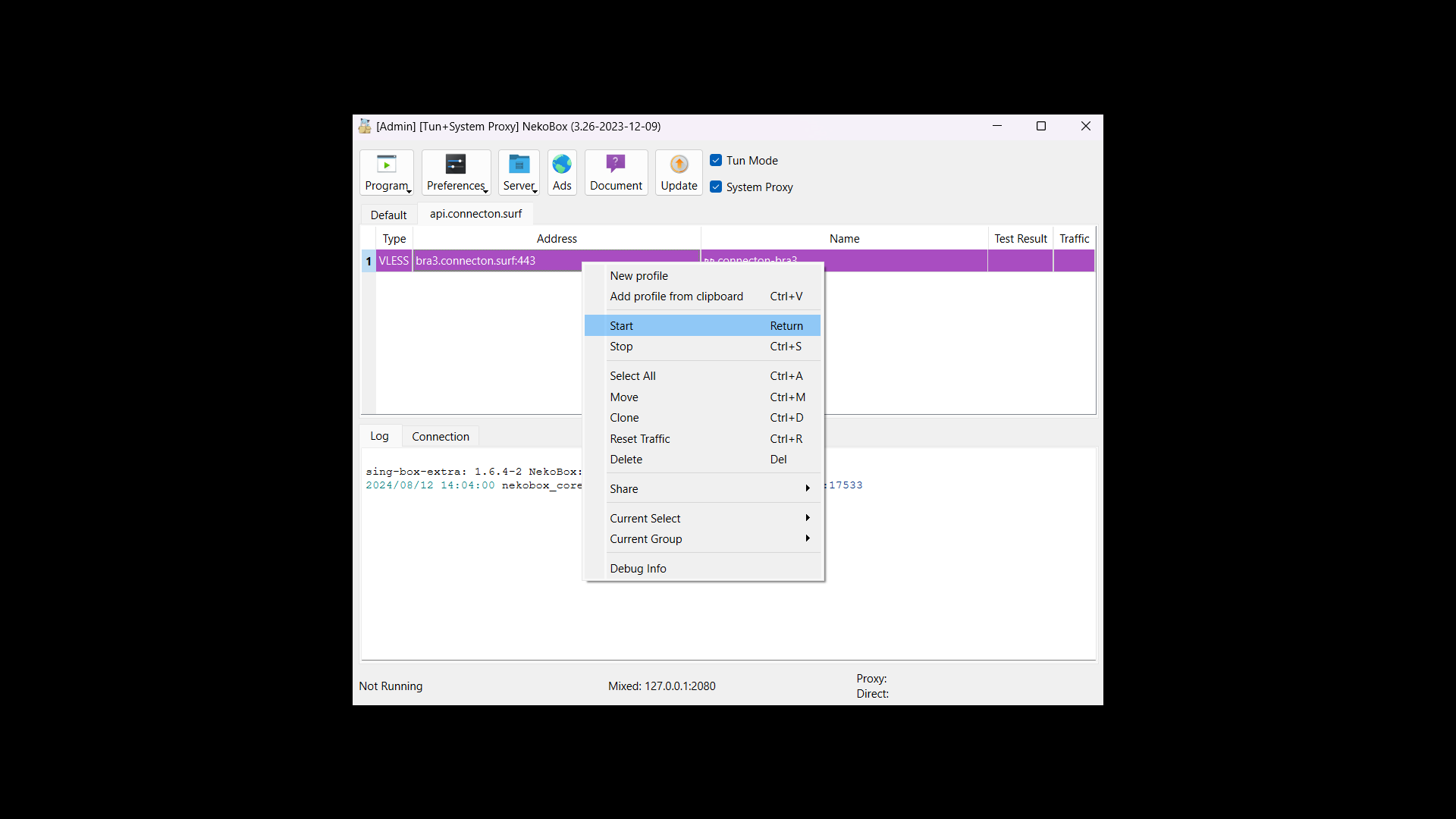Switch to the Connection tab

tap(440, 437)
